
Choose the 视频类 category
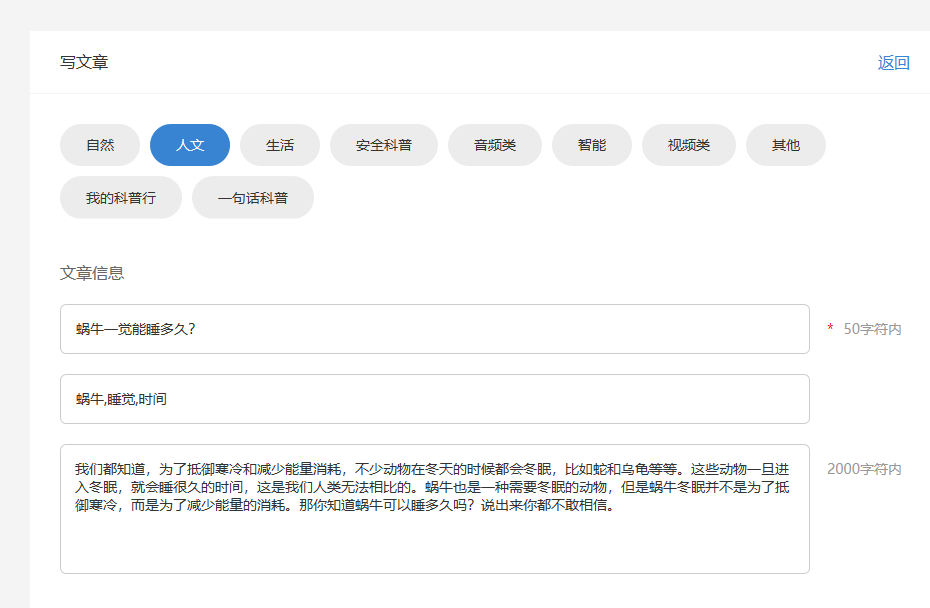(689, 145)
